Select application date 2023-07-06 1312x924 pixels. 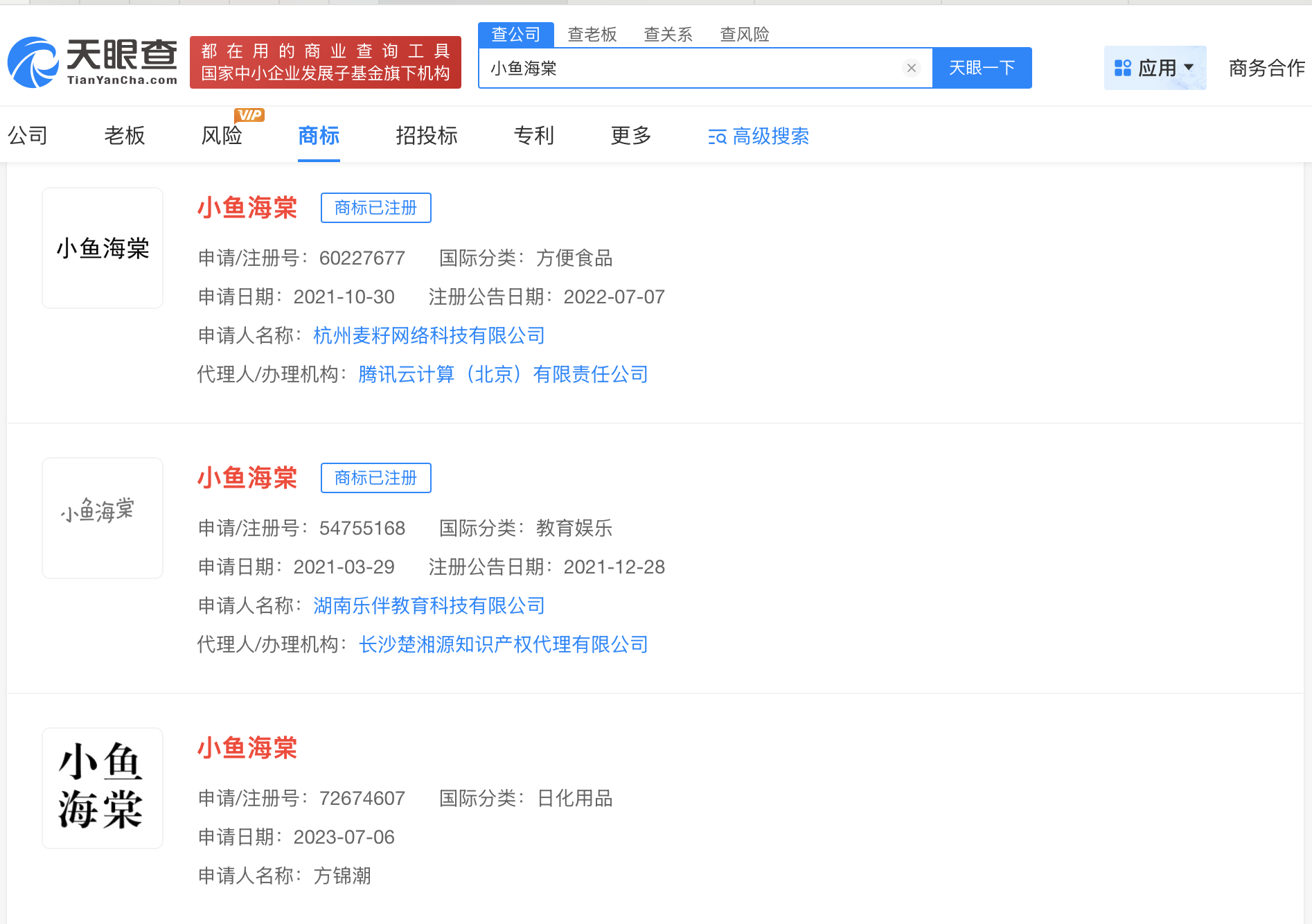coord(344,837)
